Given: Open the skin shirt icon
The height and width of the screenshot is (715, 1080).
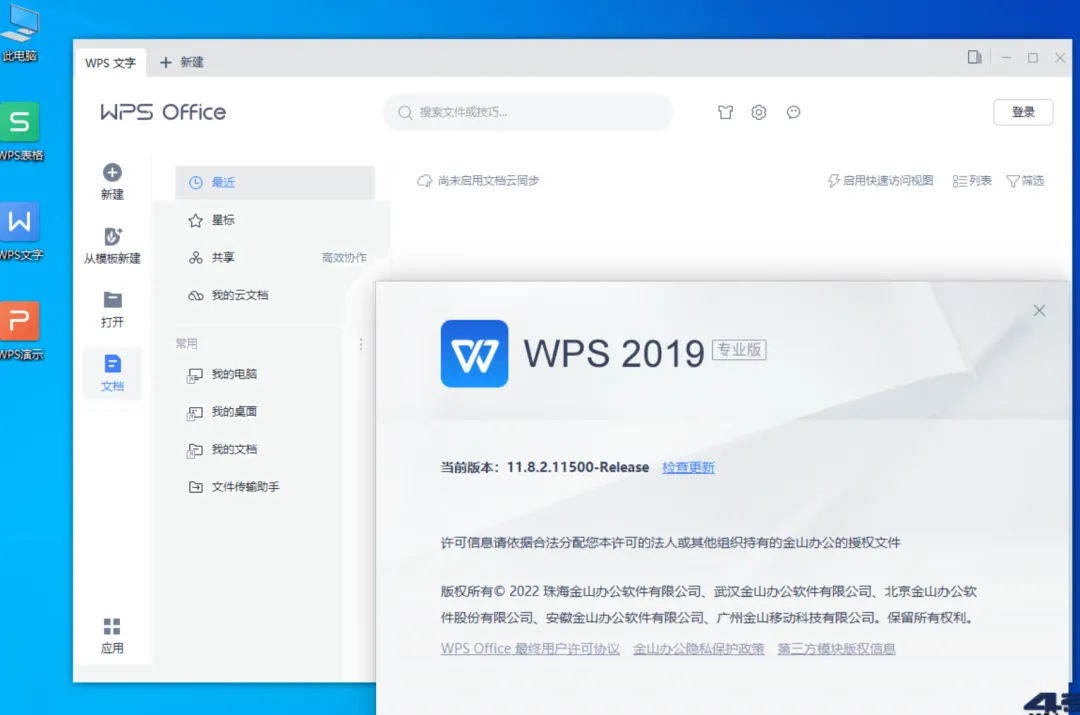Looking at the screenshot, I should pos(725,112).
